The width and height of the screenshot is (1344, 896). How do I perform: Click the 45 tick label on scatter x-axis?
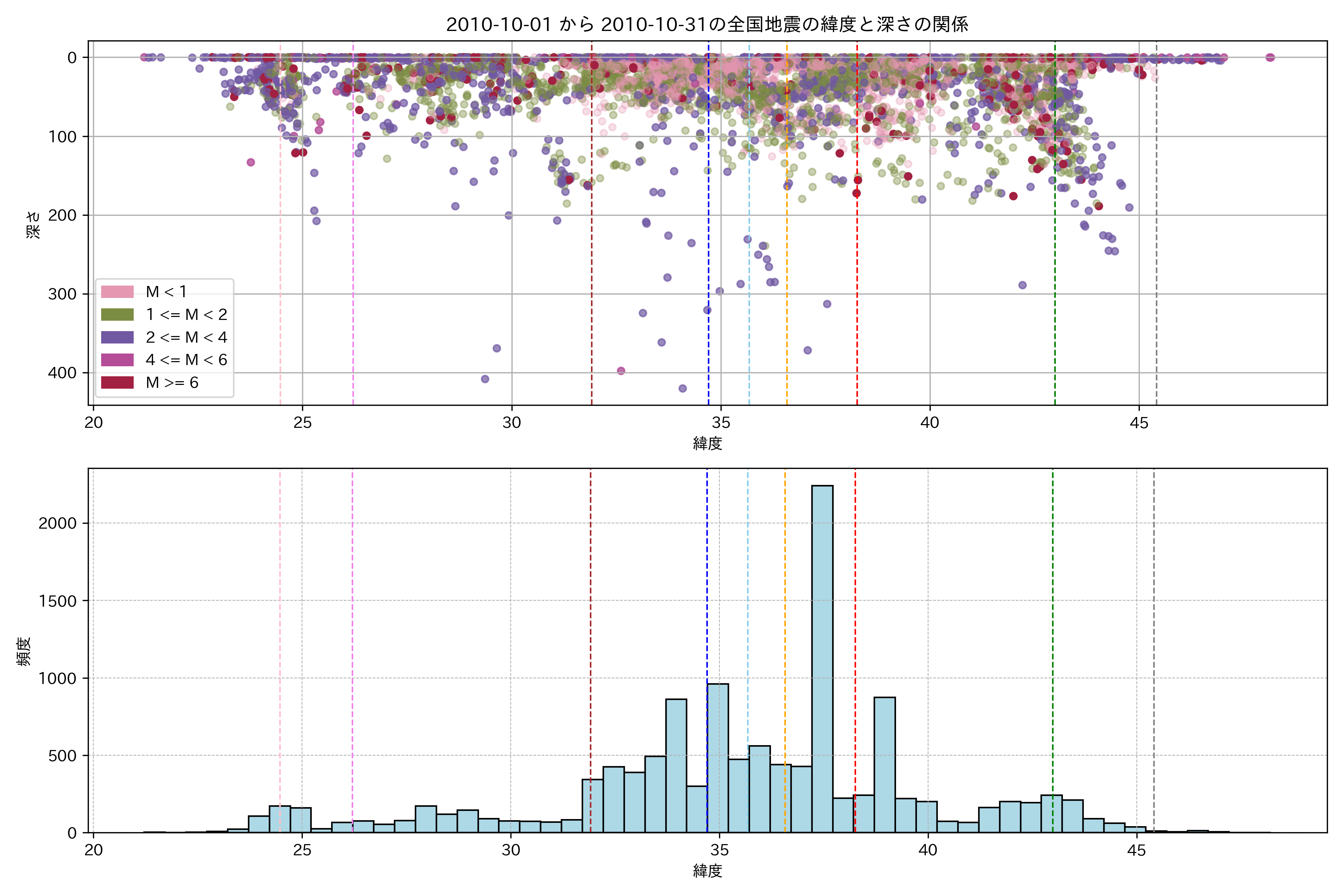[1139, 423]
